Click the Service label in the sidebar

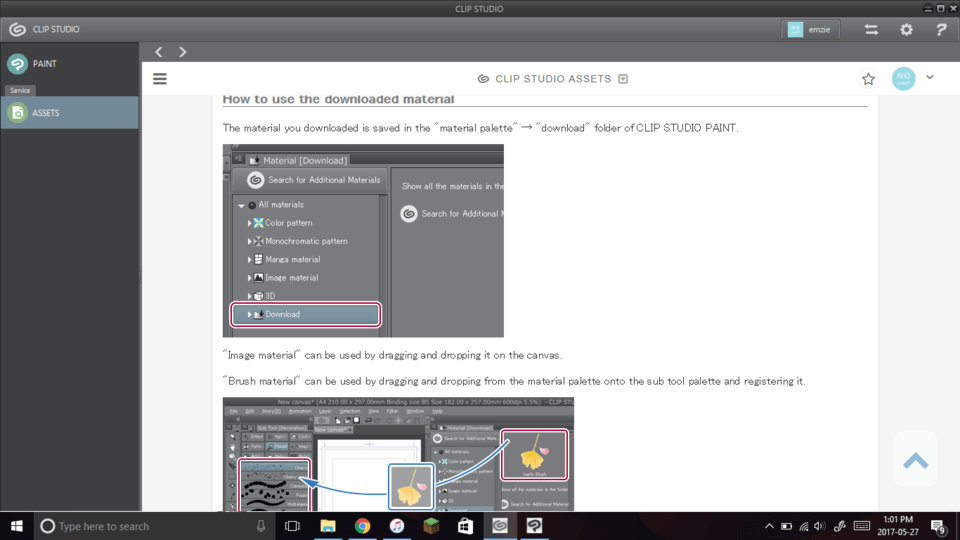click(x=20, y=90)
